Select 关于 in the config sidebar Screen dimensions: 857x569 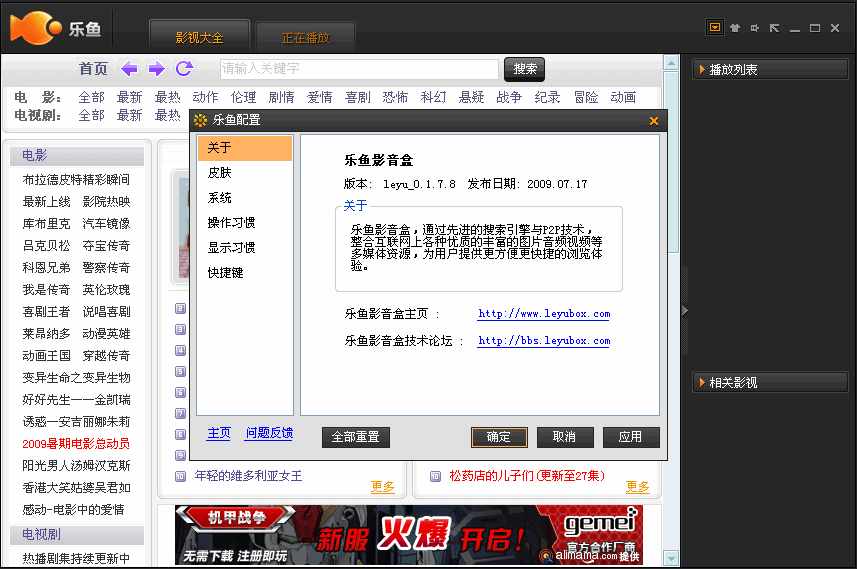click(x=245, y=148)
